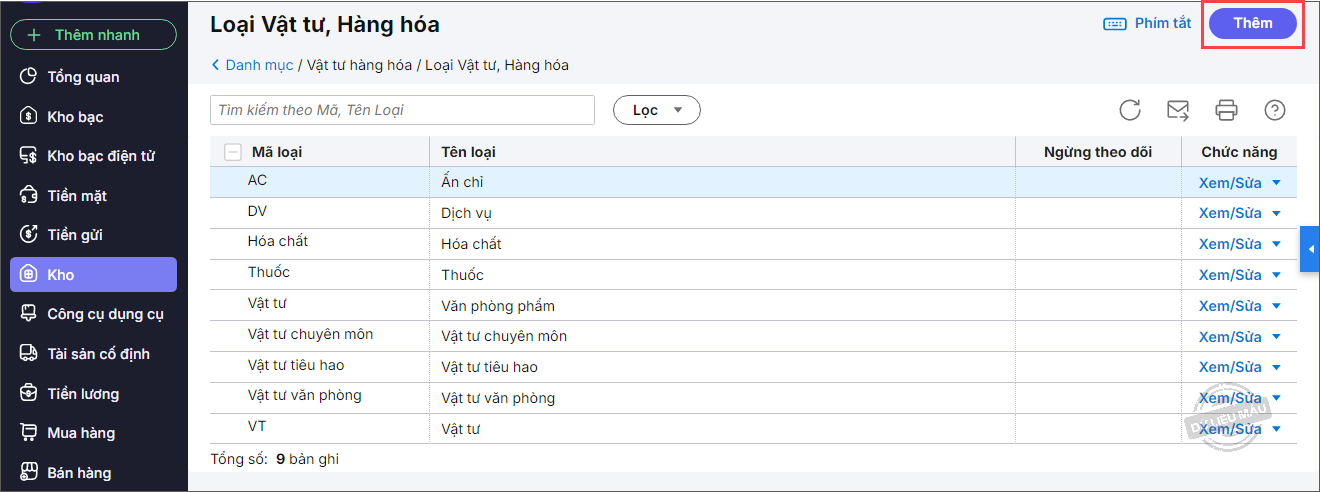
Task: Click the refresh icon above the table
Action: [1130, 110]
